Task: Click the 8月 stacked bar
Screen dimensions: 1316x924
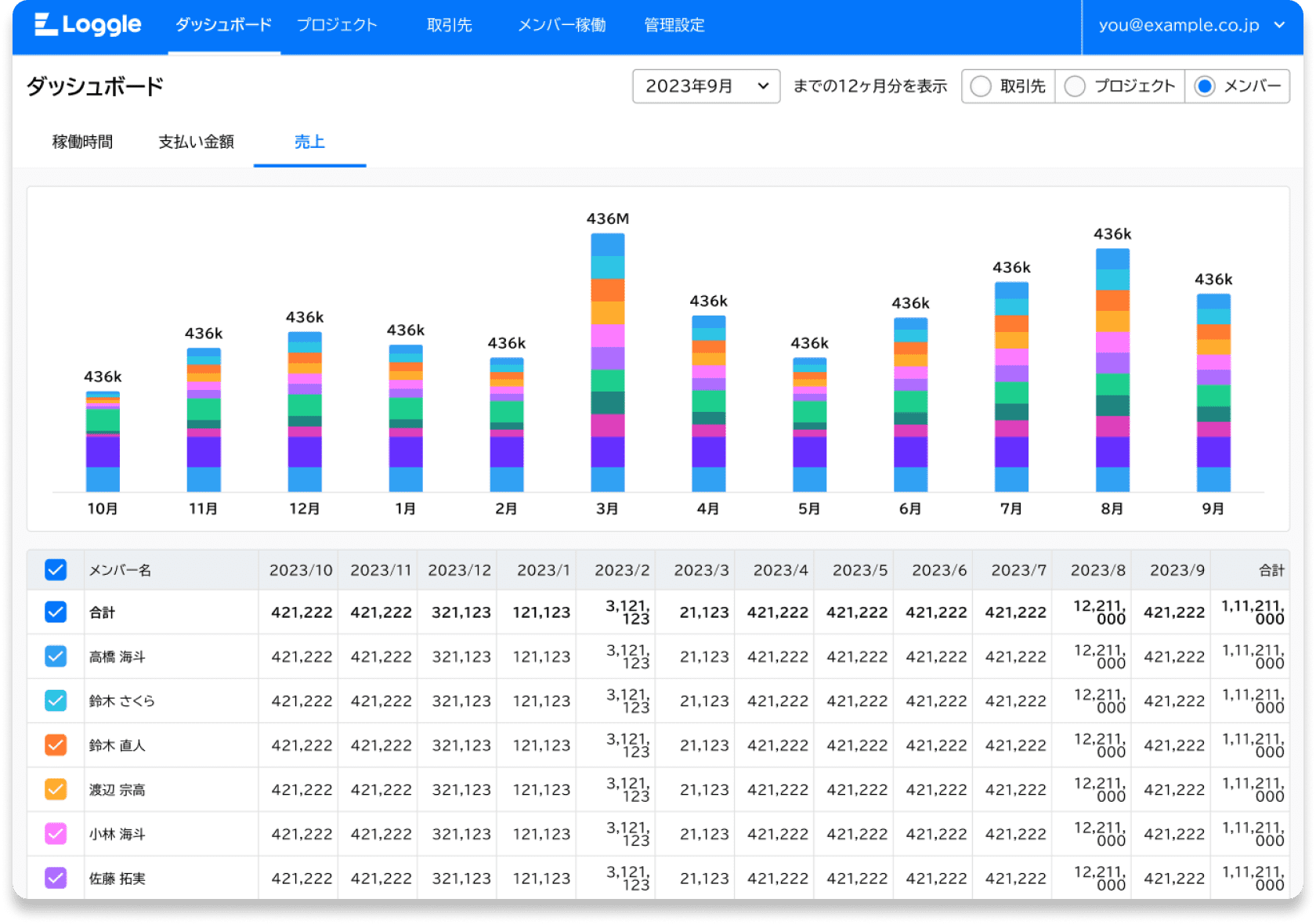Action: (1112, 370)
